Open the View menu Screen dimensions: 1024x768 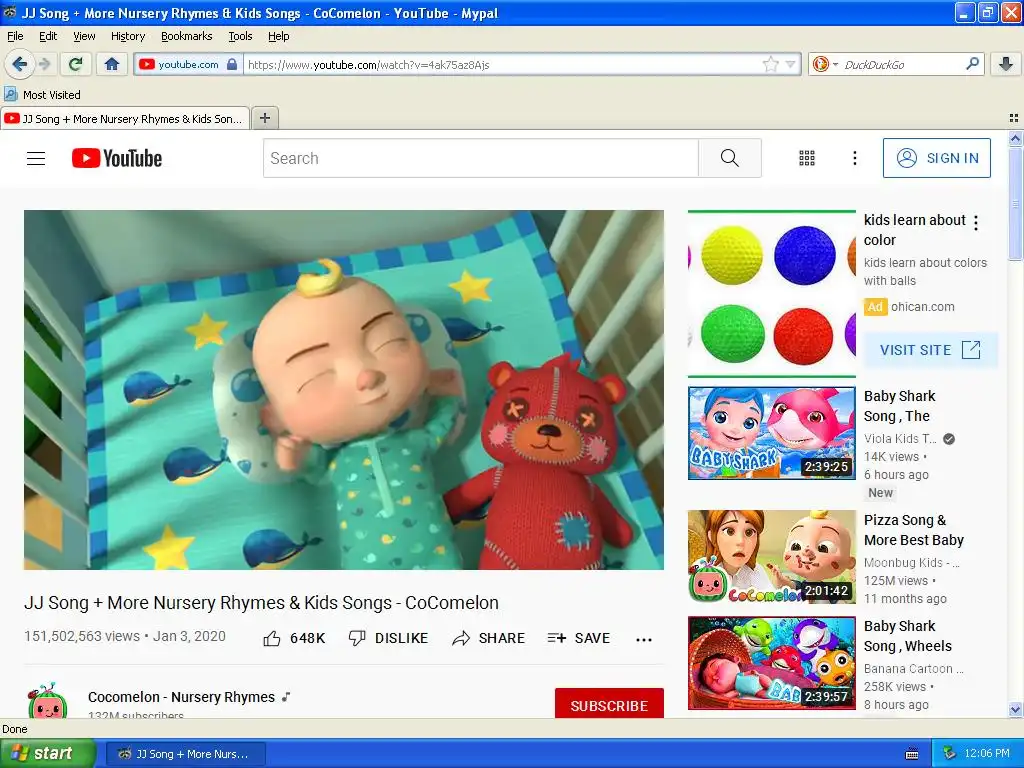coord(84,36)
